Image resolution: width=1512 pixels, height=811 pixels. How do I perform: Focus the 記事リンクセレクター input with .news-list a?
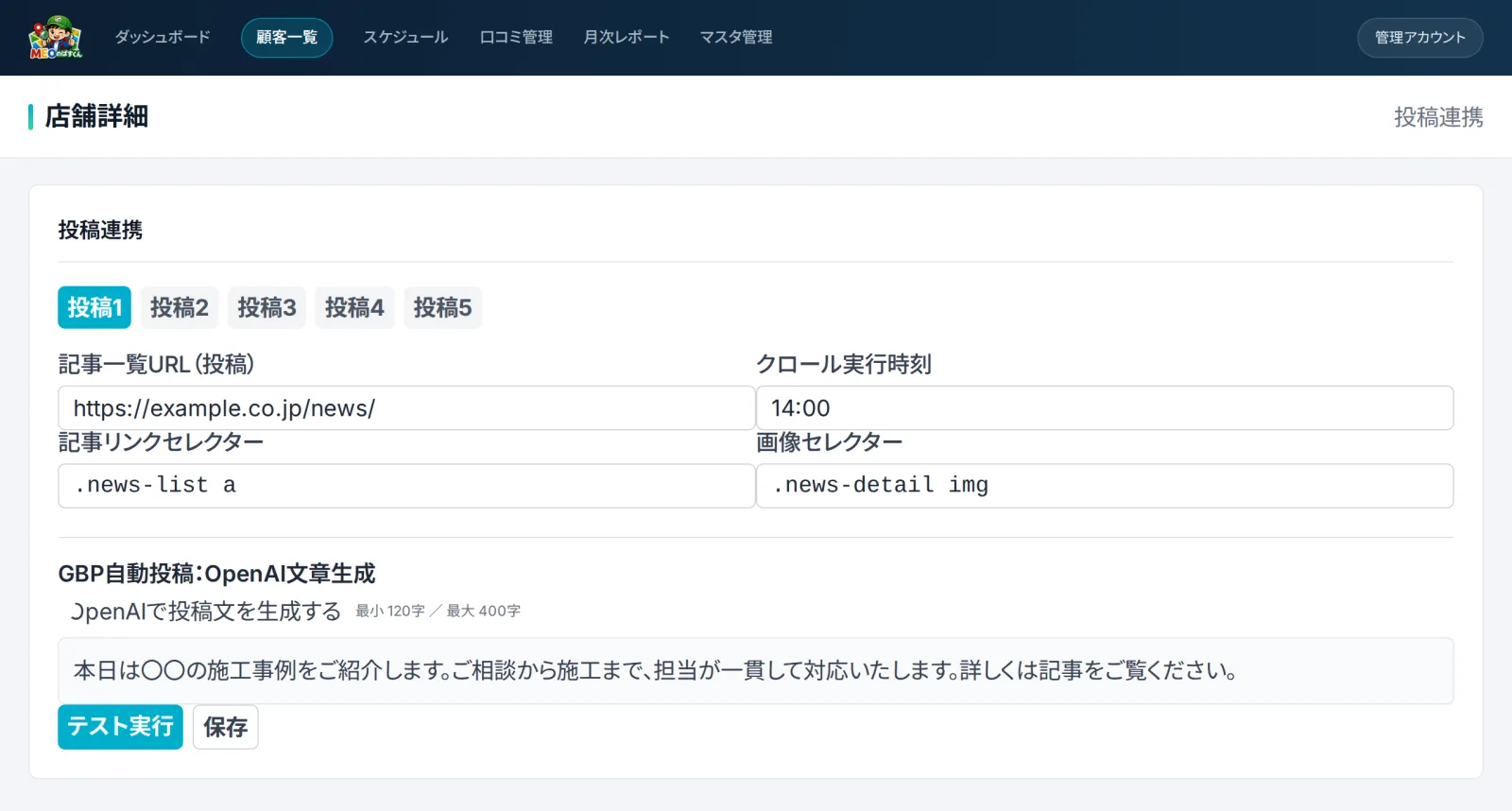406,486
